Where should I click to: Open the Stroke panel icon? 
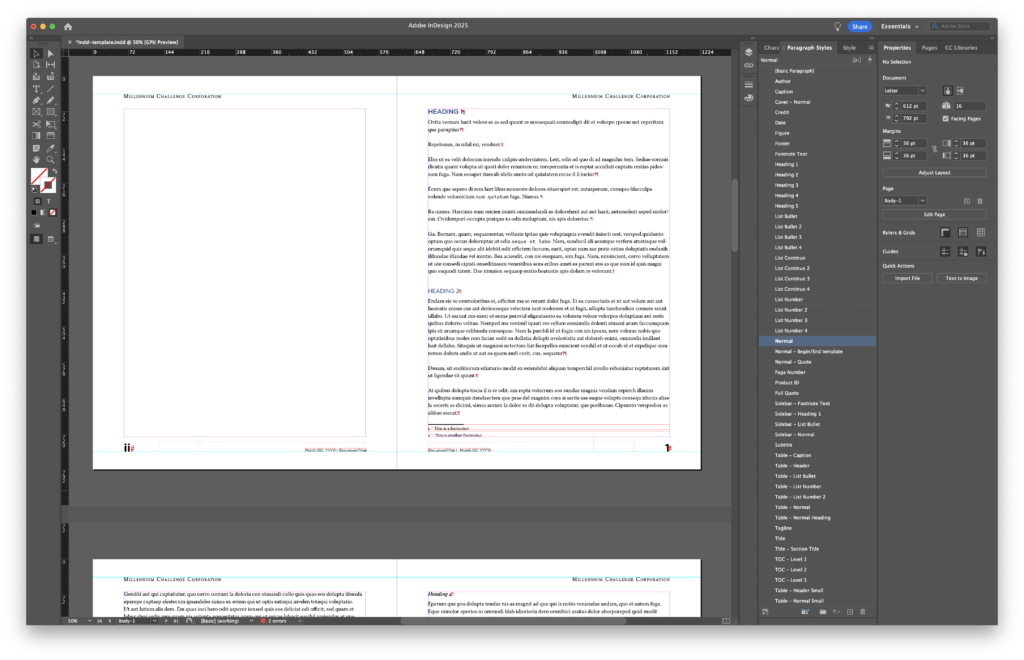[748, 85]
